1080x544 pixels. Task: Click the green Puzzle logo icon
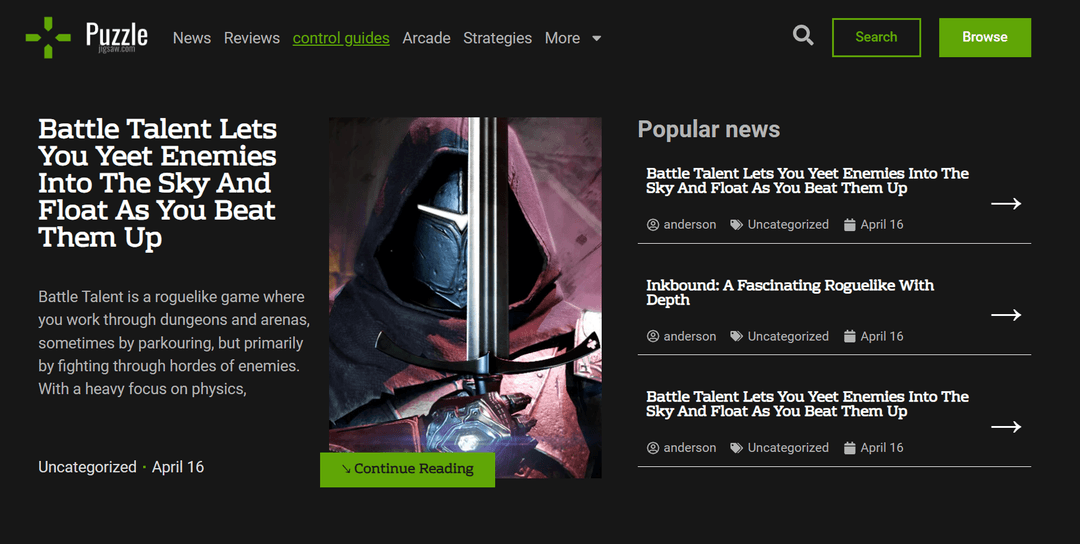point(48,37)
